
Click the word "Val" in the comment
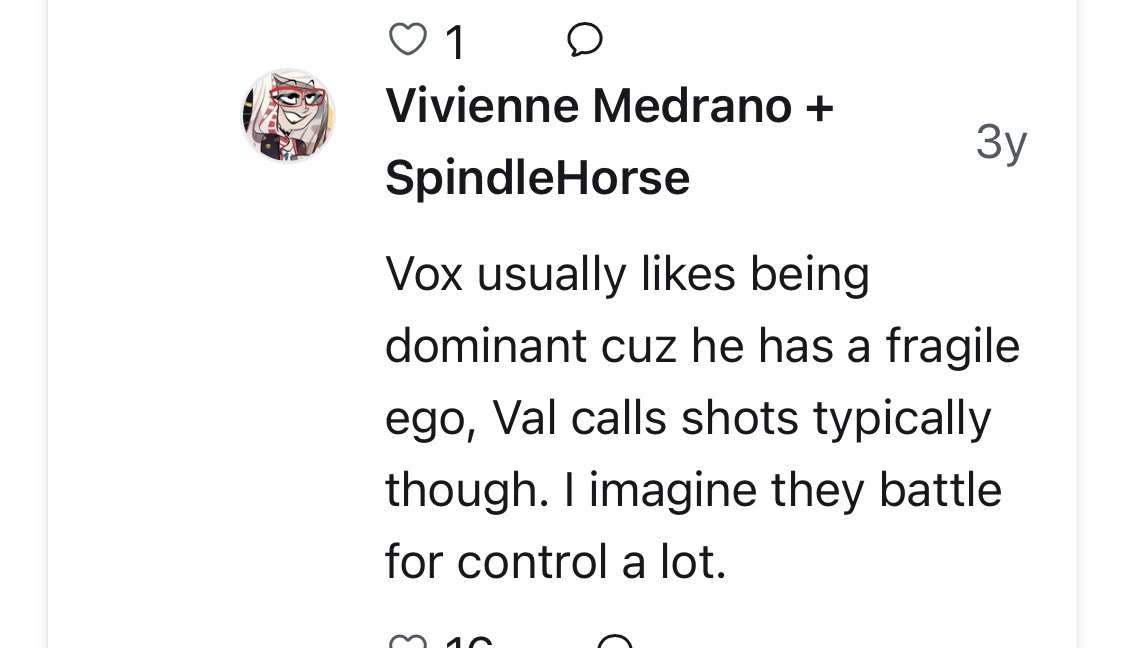point(525,418)
